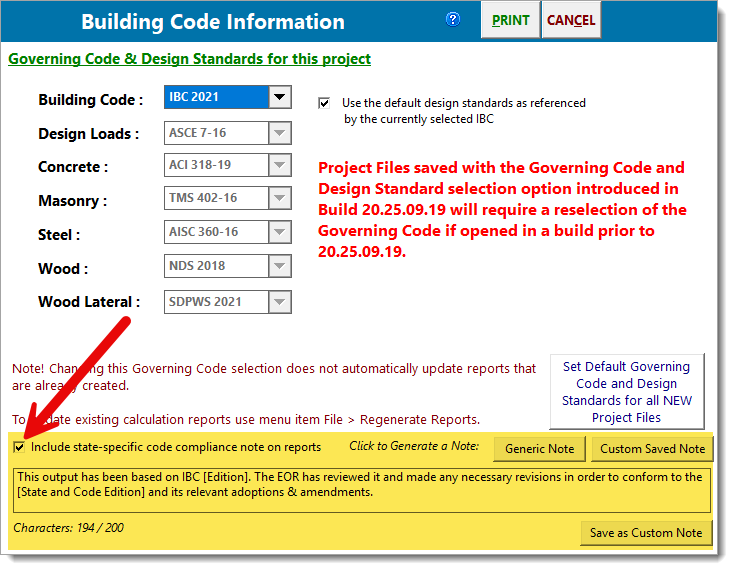Toggle use default design standards checkbox
The height and width of the screenshot is (570, 733).
[324, 103]
